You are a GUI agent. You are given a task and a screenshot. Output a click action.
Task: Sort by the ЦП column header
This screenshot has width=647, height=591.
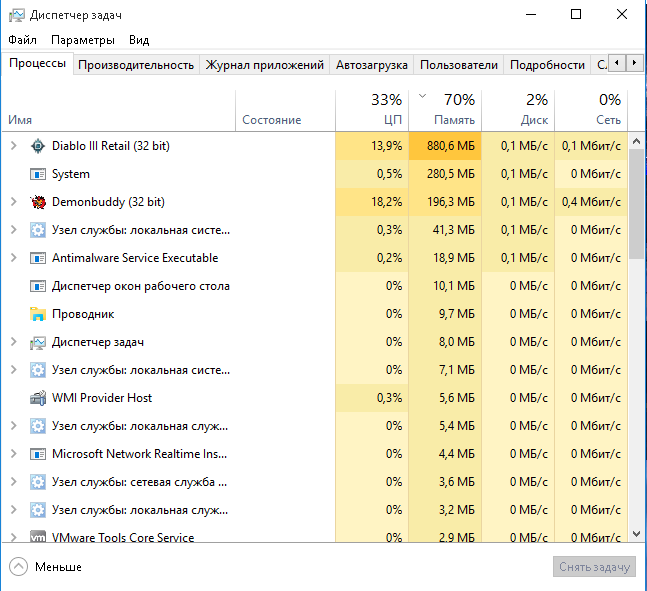372,111
